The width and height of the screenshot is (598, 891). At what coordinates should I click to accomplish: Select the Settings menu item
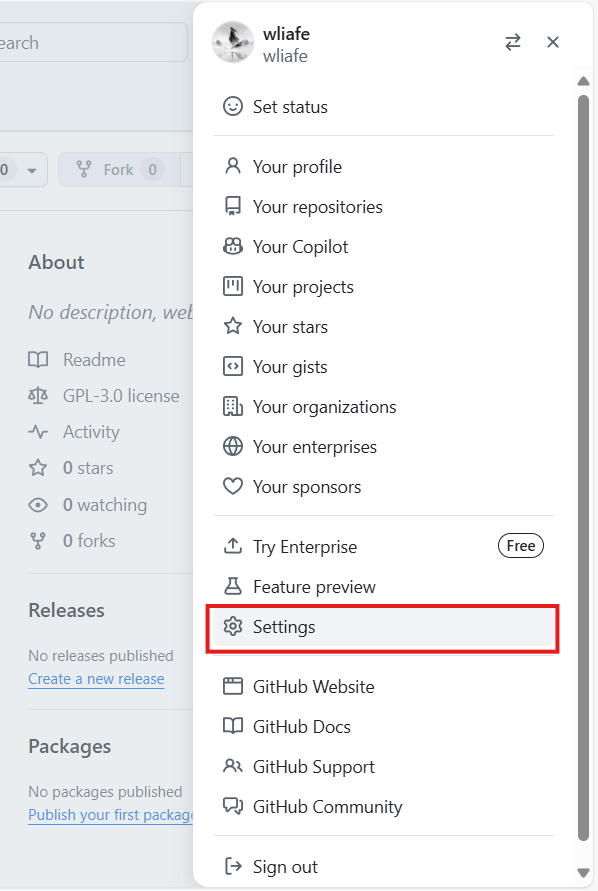(x=383, y=627)
